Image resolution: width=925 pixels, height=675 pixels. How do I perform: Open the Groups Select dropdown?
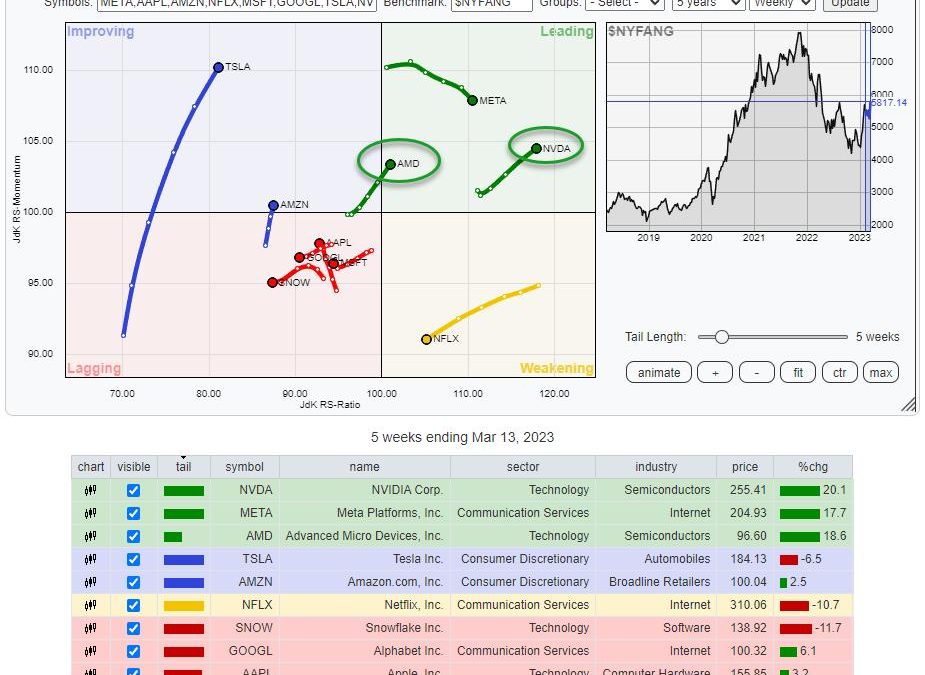pyautogui.click(x=625, y=4)
